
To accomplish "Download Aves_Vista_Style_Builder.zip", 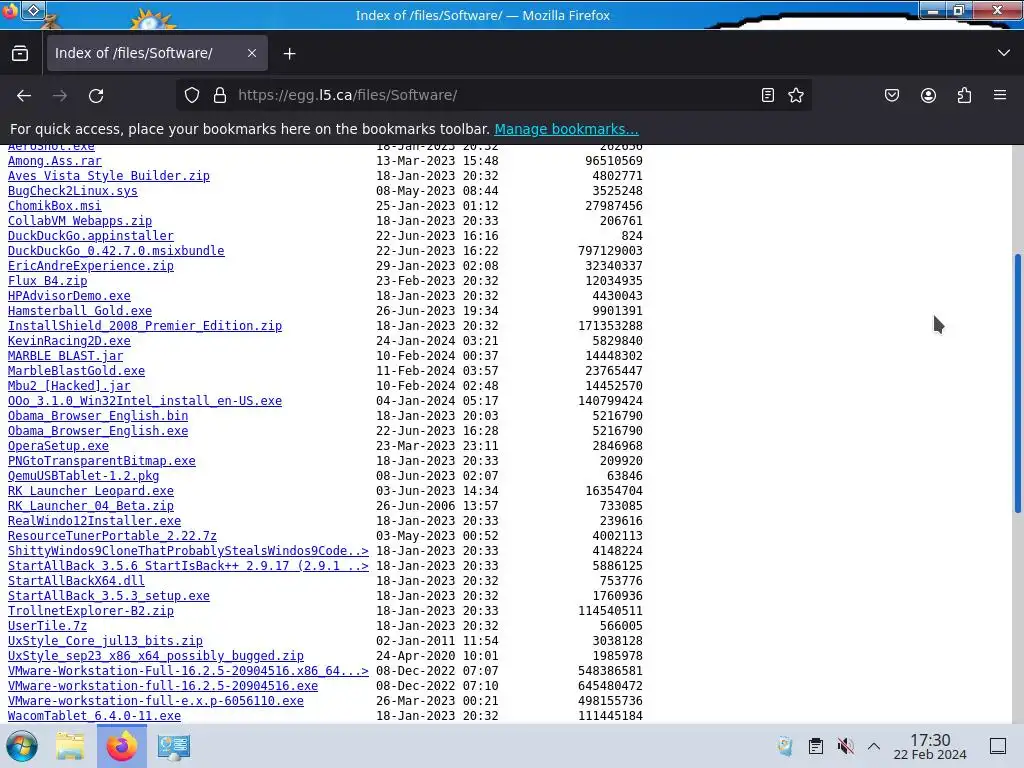I will (x=108, y=176).
